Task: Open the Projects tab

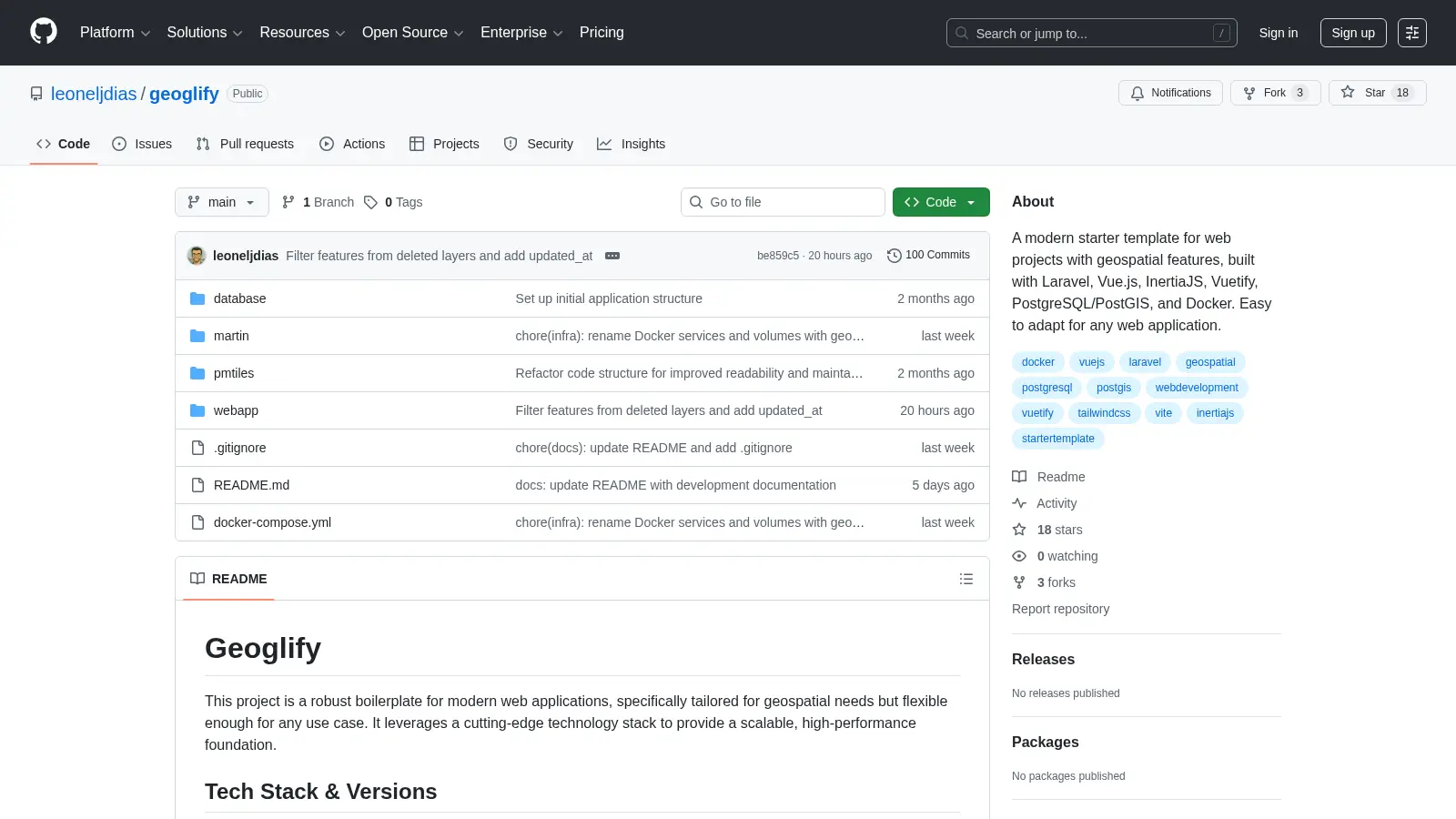Action: [444, 144]
